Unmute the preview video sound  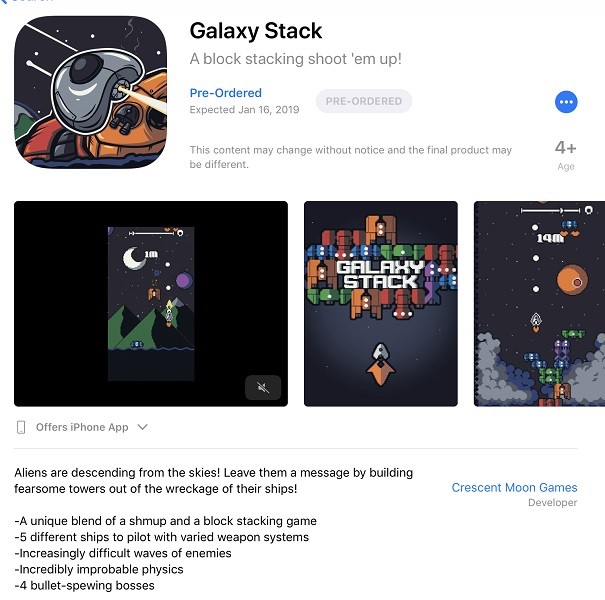click(x=263, y=387)
